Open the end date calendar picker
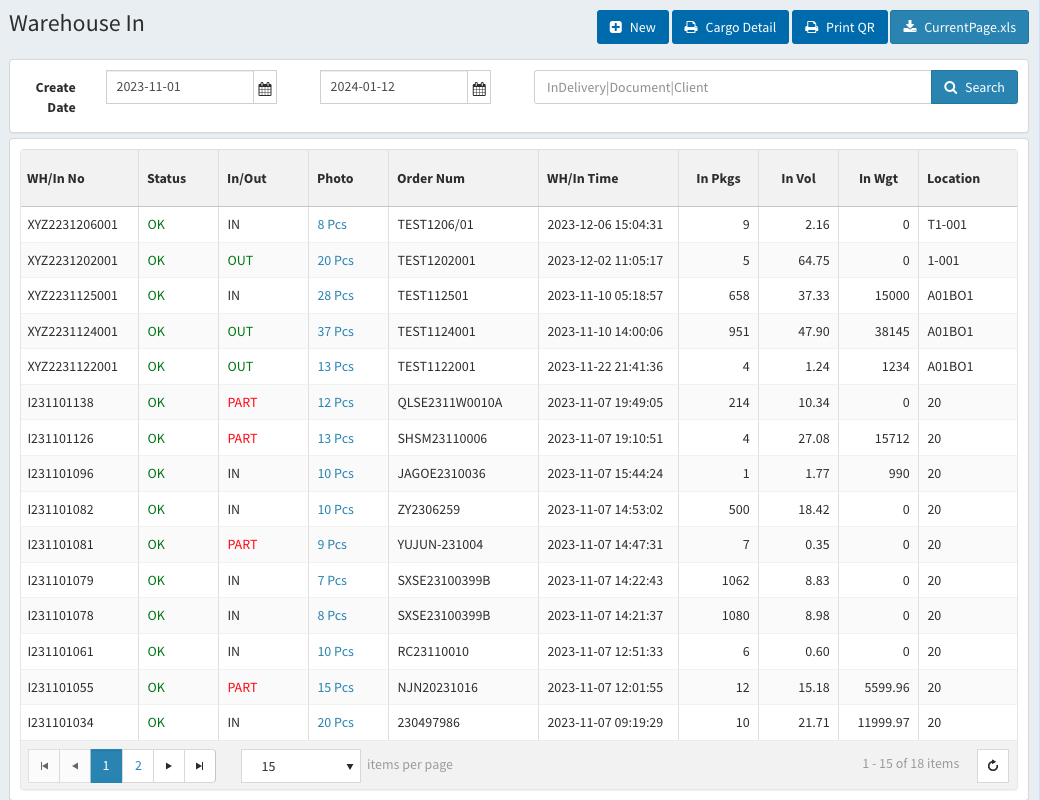This screenshot has height=800, width=1040. [479, 88]
